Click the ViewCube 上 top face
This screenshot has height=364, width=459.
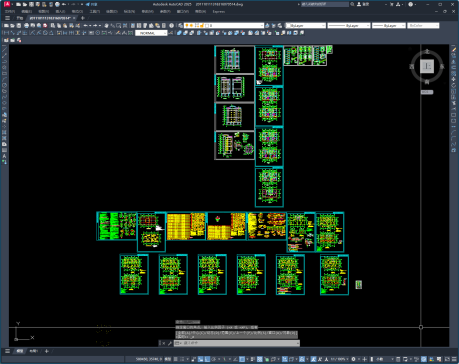[x=427, y=66]
